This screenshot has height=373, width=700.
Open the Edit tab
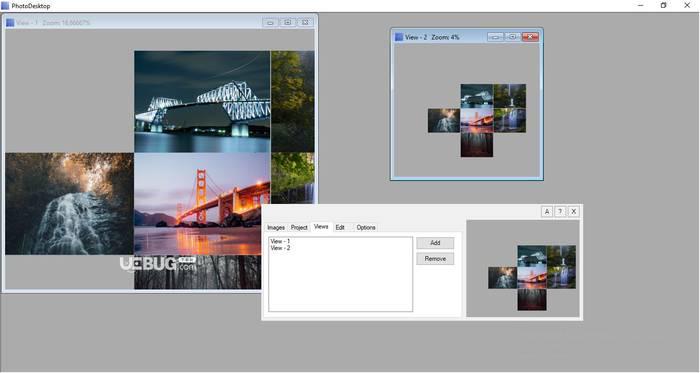pyautogui.click(x=340, y=228)
